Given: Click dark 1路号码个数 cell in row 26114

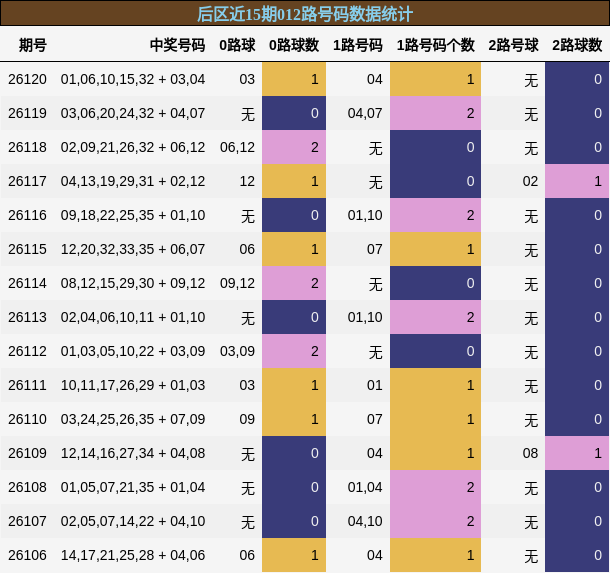Looking at the screenshot, I should [x=435, y=283].
